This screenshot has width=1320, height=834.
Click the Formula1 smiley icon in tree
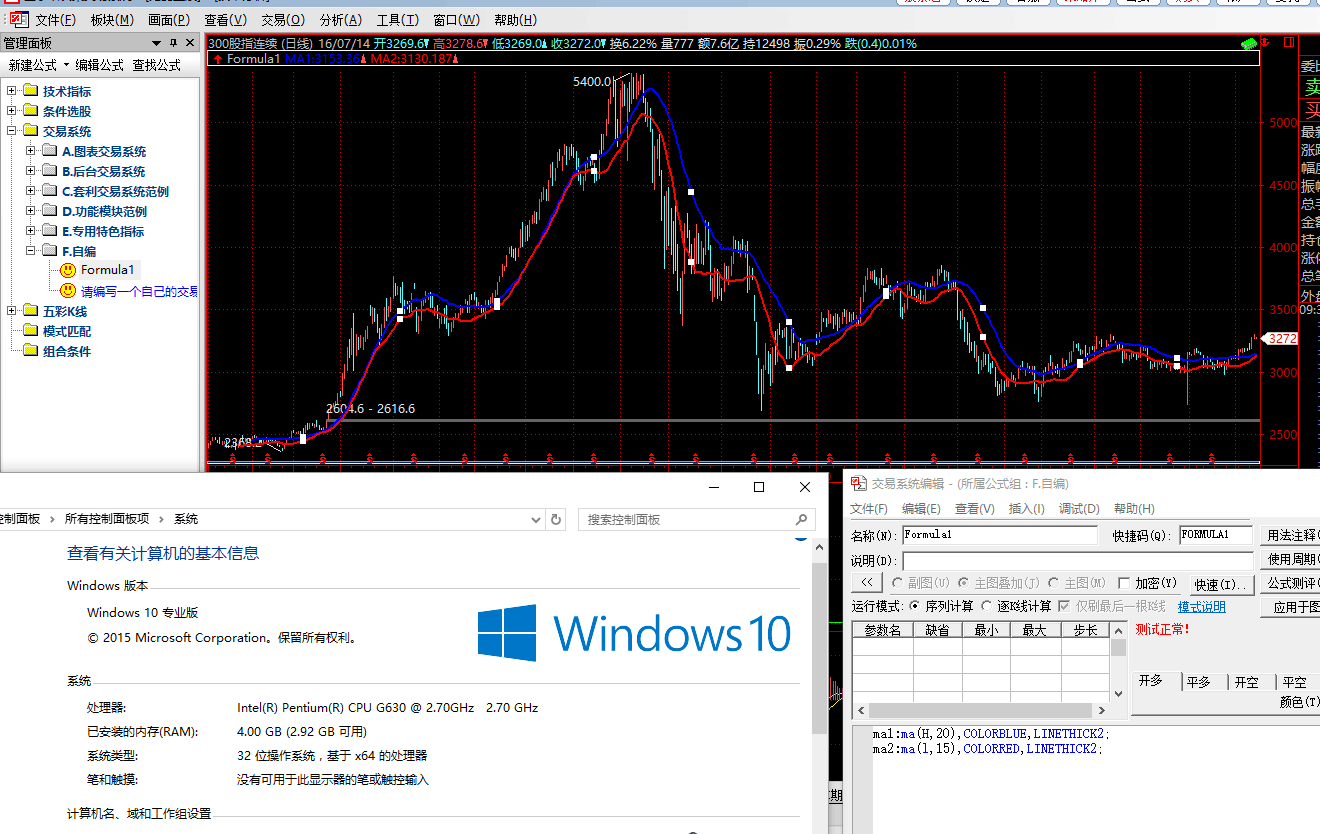point(67,270)
